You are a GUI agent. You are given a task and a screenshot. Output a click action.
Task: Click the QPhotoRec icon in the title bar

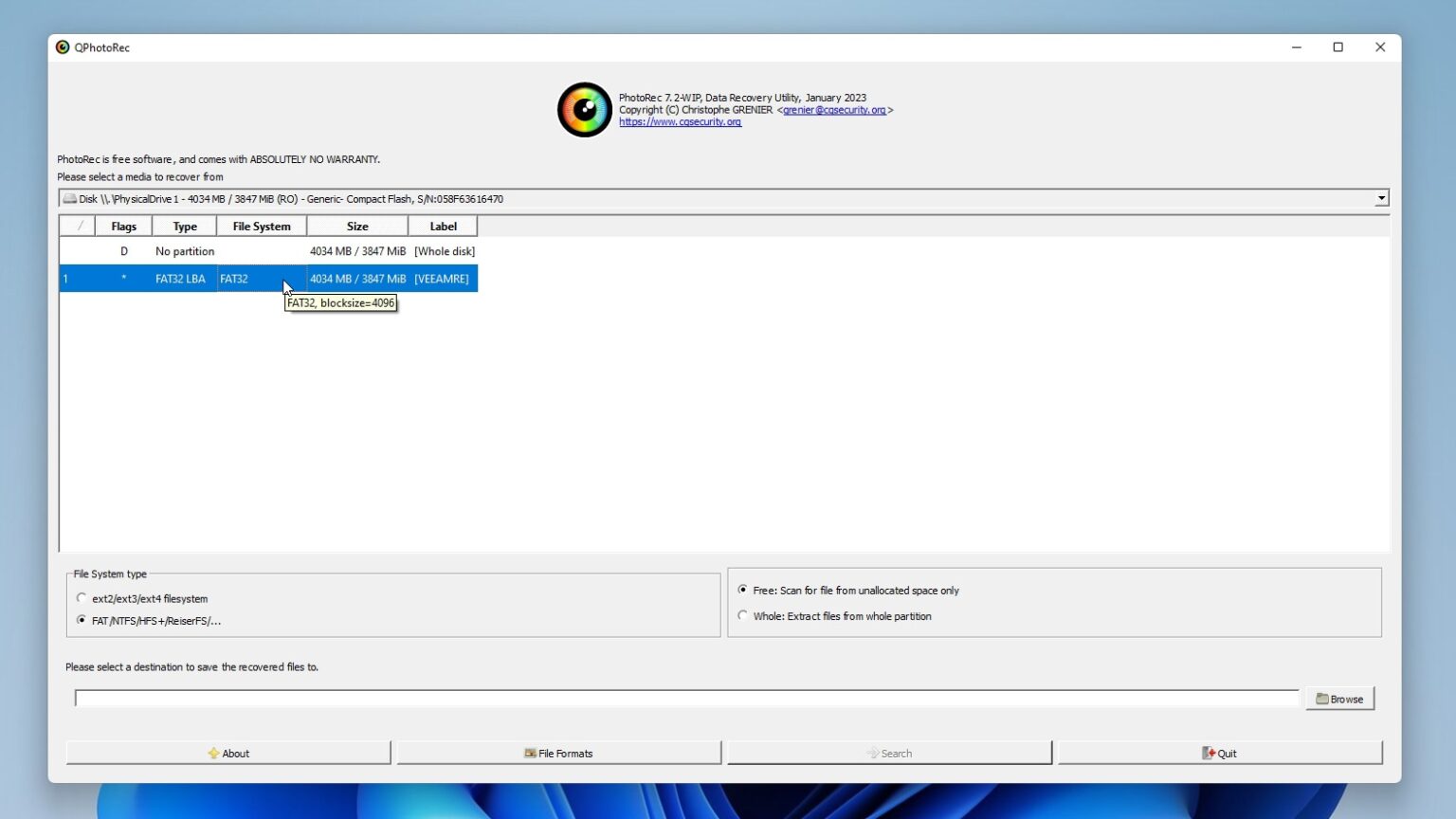63,46
